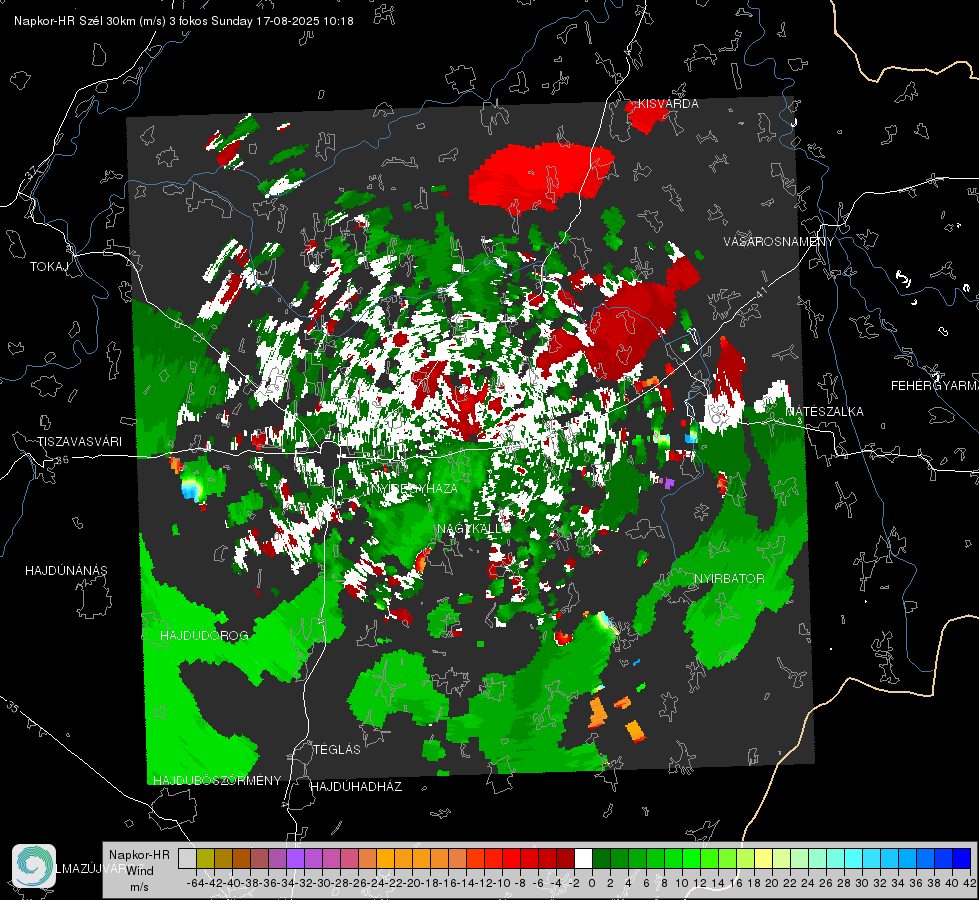979x900 pixels.
Task: Click the FEHÉRGYARMAT city label
Action: click(935, 386)
